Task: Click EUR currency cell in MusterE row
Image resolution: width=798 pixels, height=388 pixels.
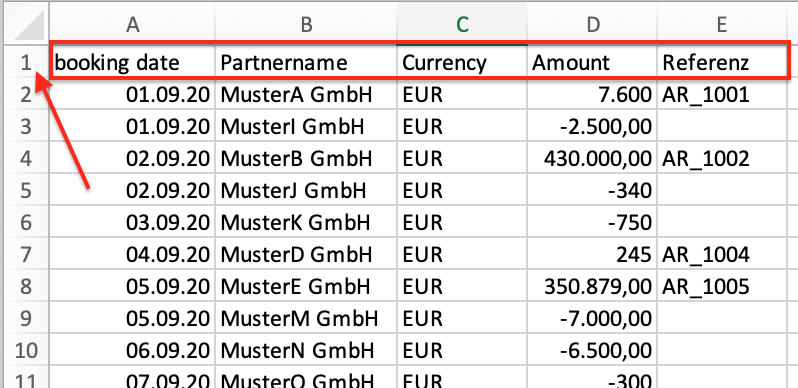Action: click(x=462, y=287)
